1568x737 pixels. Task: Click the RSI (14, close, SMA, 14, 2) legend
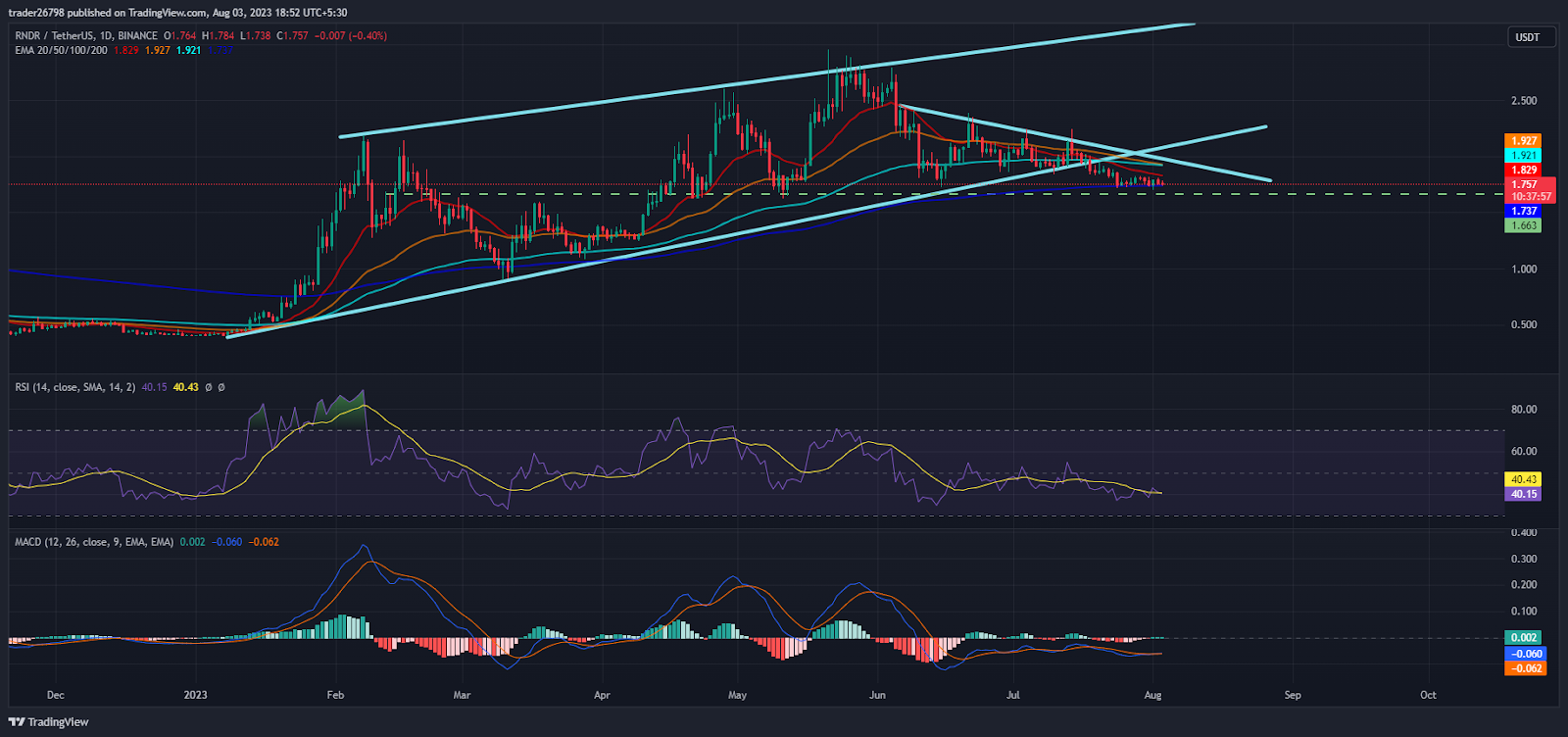pos(75,387)
